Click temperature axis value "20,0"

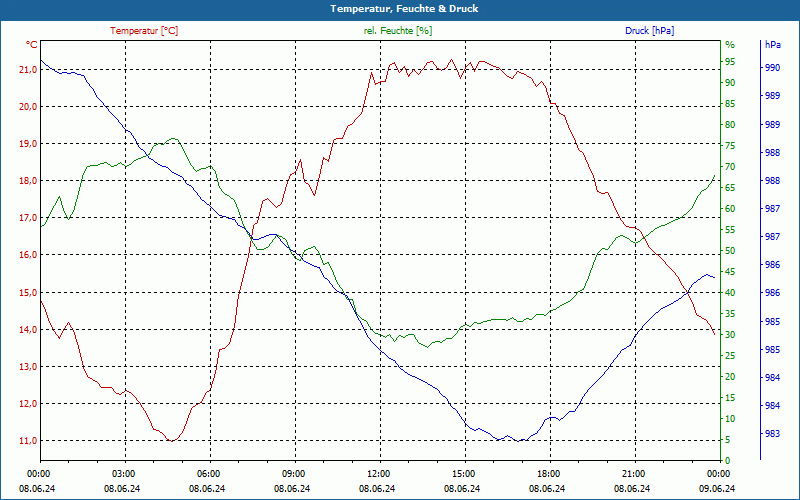(28, 107)
